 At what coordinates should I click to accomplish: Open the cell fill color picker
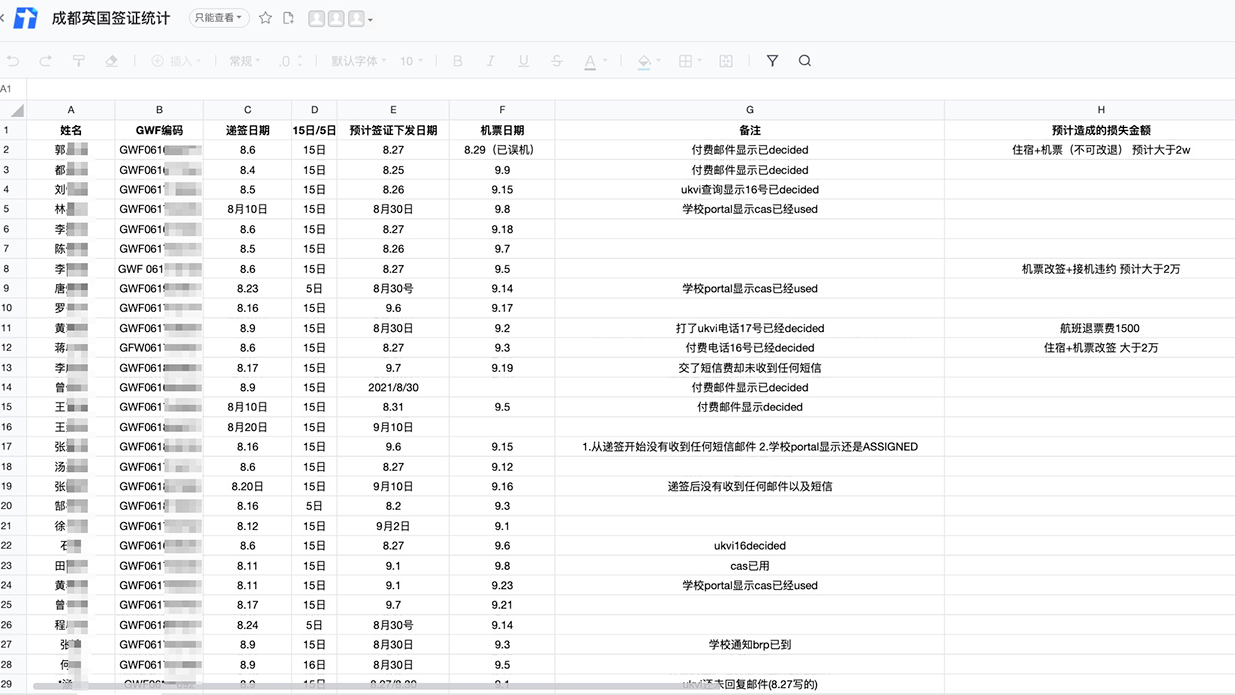pyautogui.click(x=644, y=61)
